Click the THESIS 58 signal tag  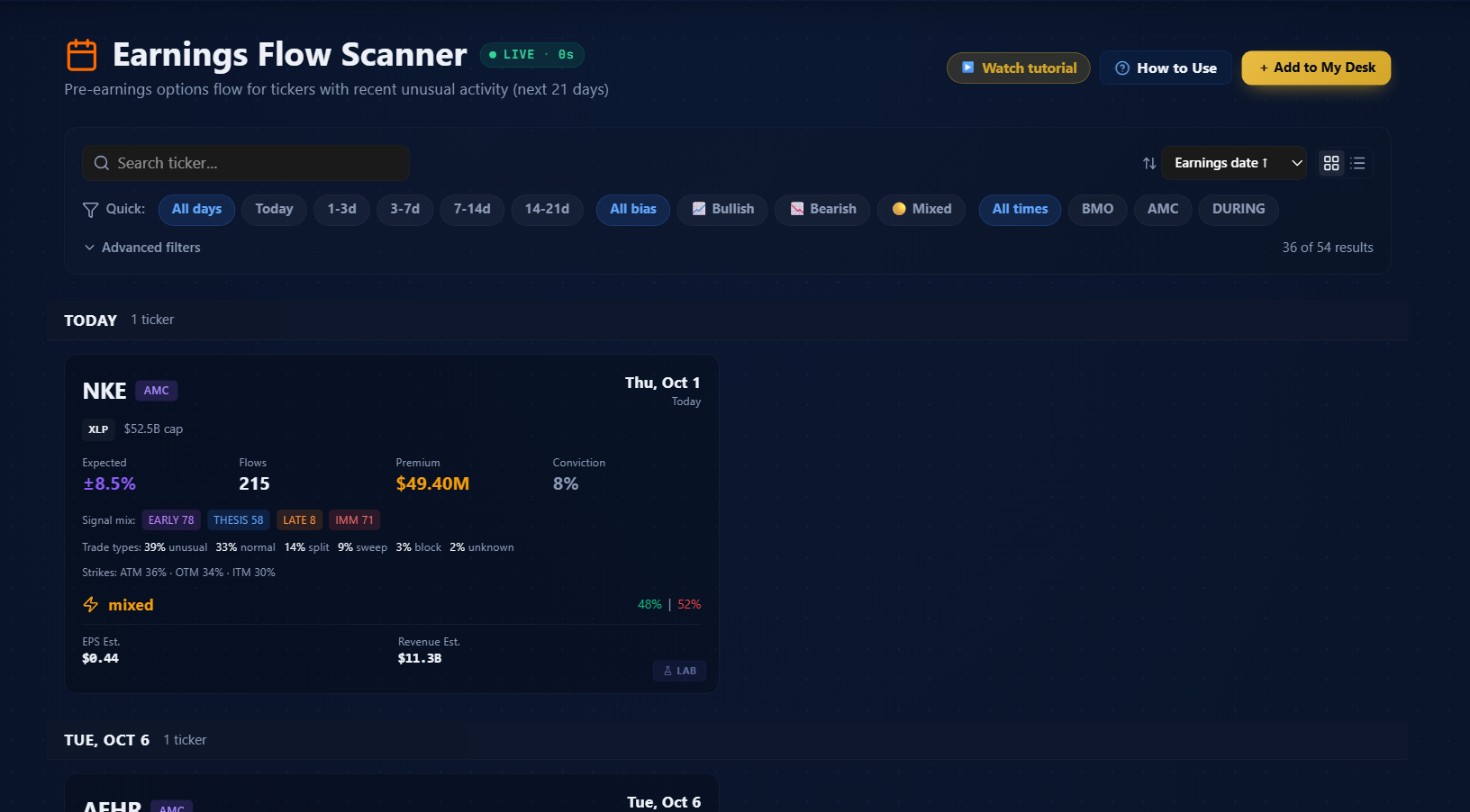(x=238, y=520)
